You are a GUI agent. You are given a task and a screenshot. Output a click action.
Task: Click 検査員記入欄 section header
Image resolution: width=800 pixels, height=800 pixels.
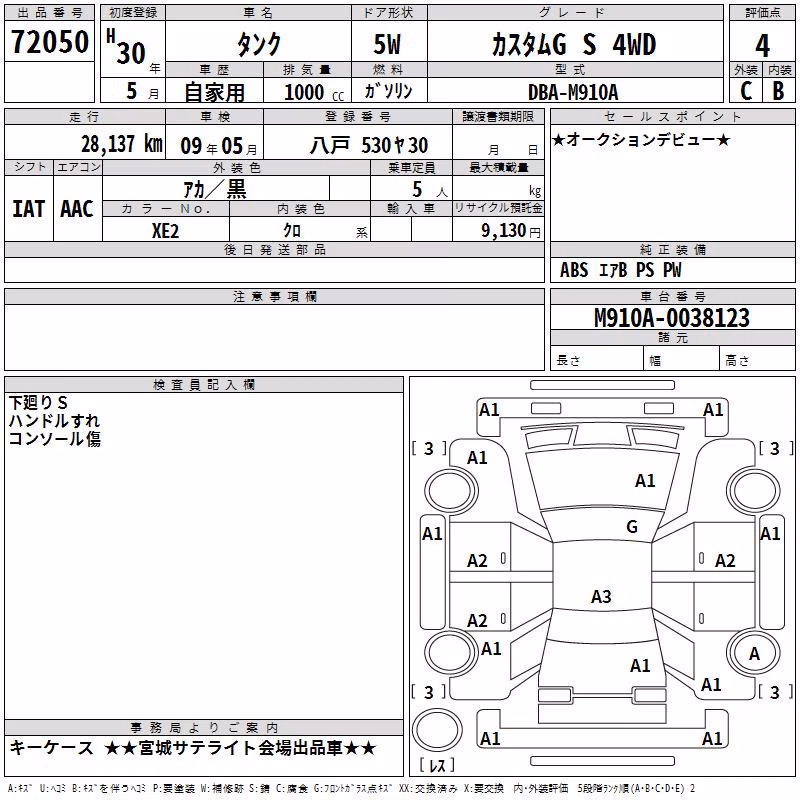click(x=204, y=385)
